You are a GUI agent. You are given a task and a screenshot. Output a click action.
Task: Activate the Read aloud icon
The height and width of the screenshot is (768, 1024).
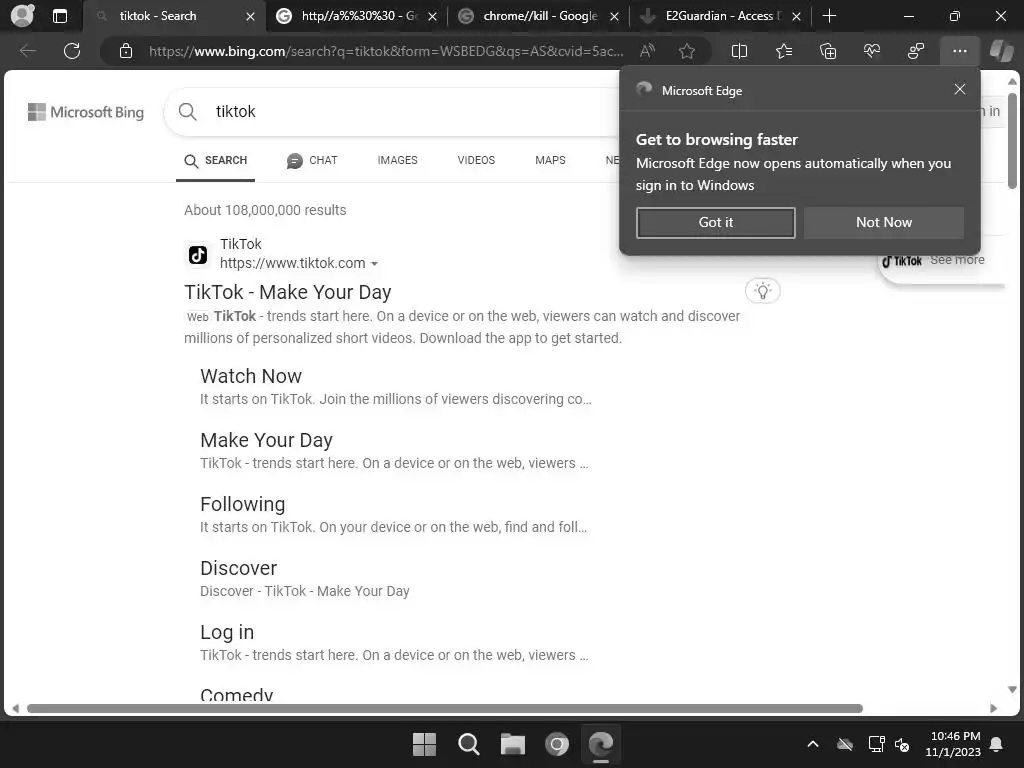(x=647, y=51)
